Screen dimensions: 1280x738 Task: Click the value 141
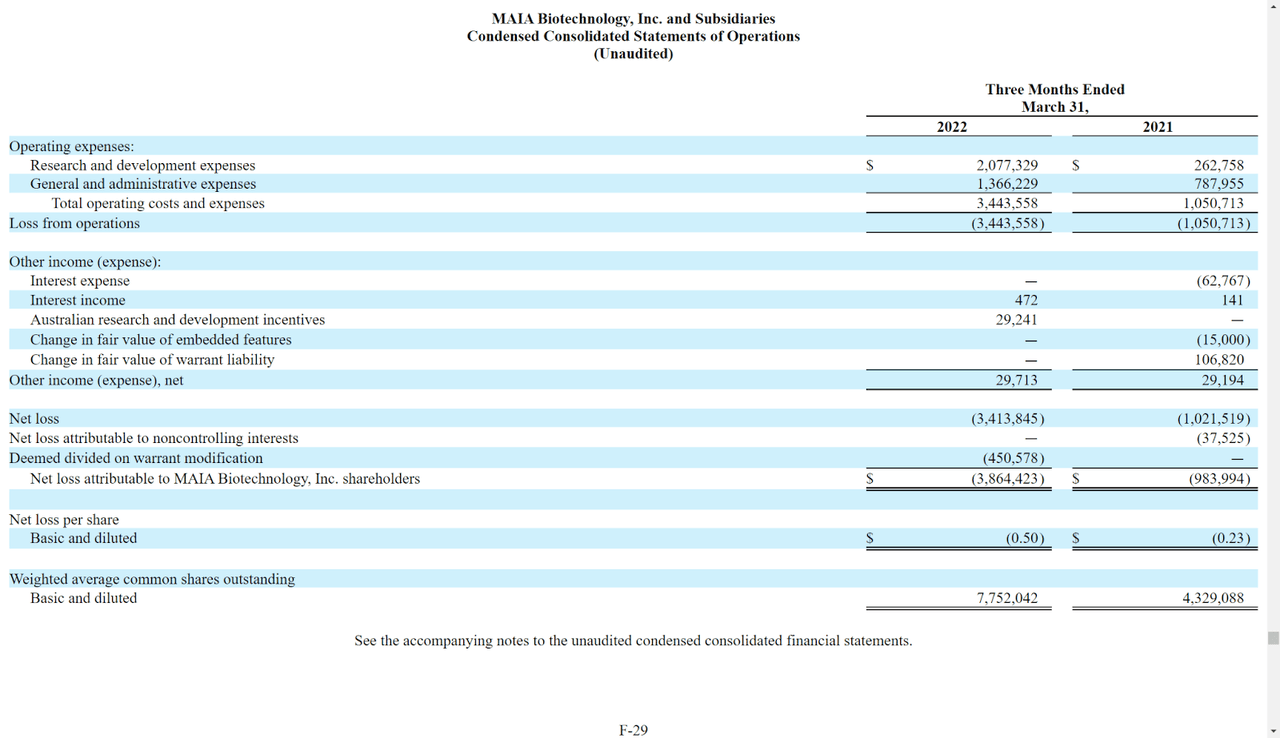(1232, 301)
